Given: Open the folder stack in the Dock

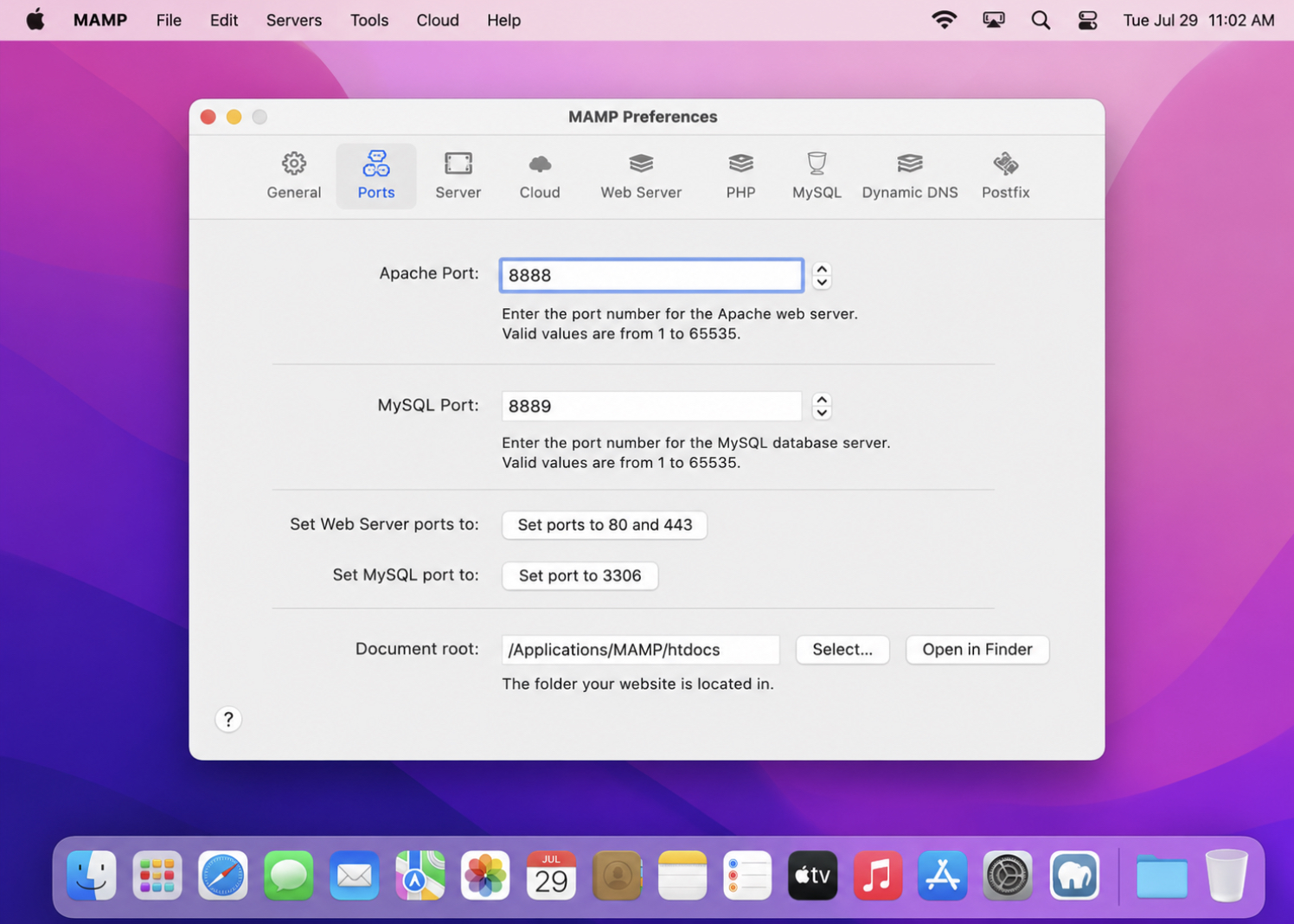Looking at the screenshot, I should point(1162,876).
